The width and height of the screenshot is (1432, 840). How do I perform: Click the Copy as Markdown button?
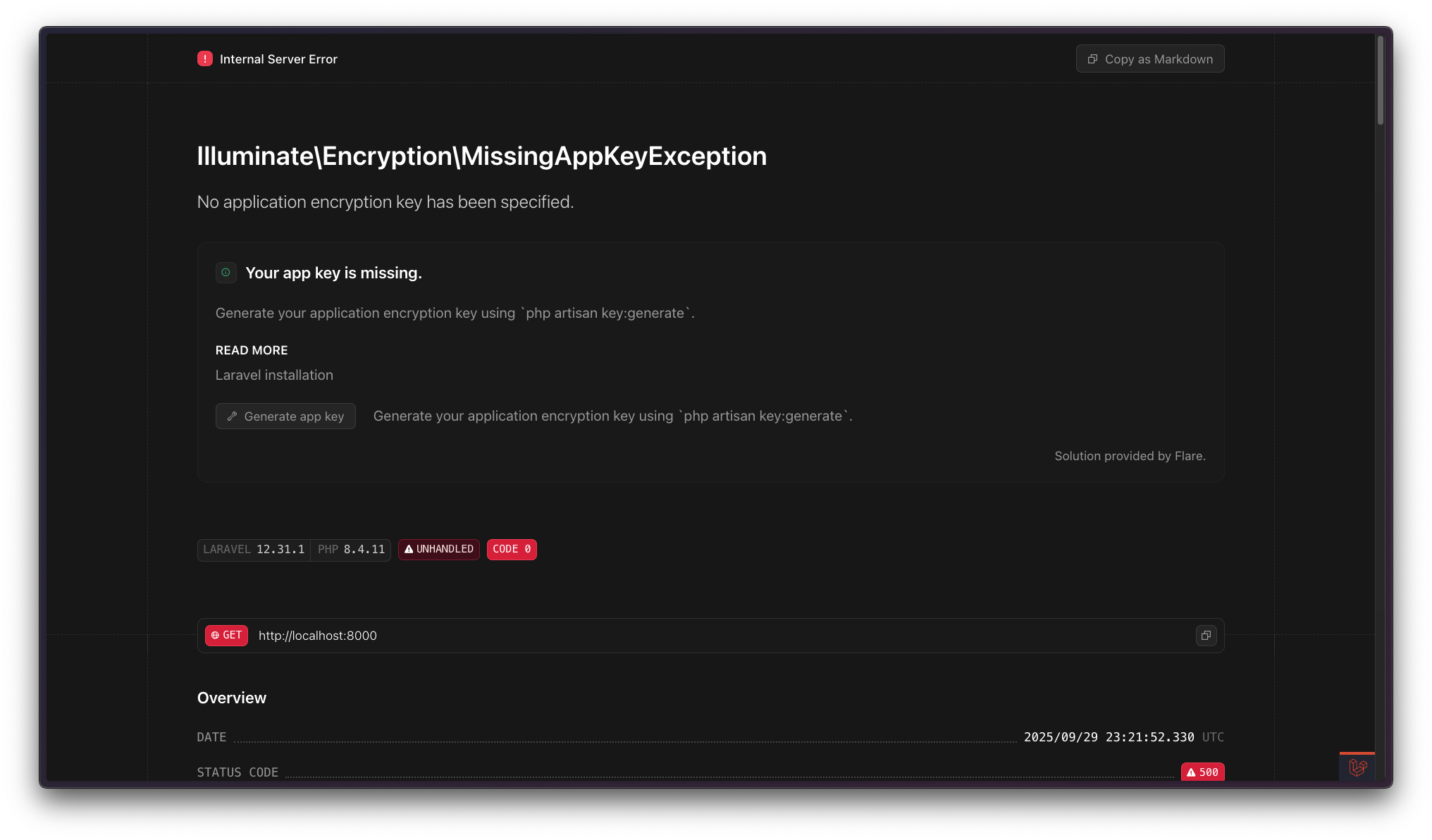[1150, 59]
